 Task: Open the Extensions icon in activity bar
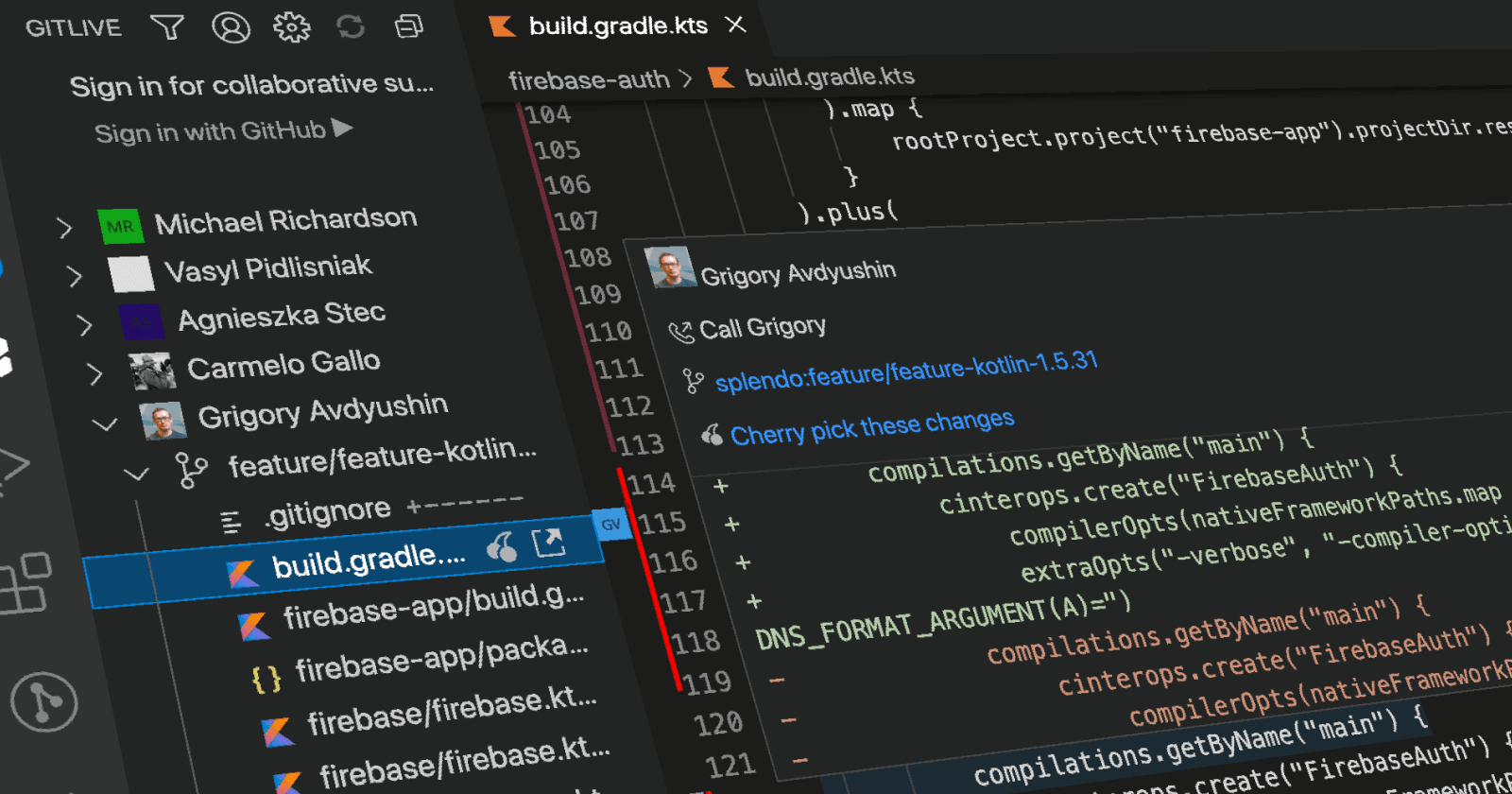click(24, 584)
